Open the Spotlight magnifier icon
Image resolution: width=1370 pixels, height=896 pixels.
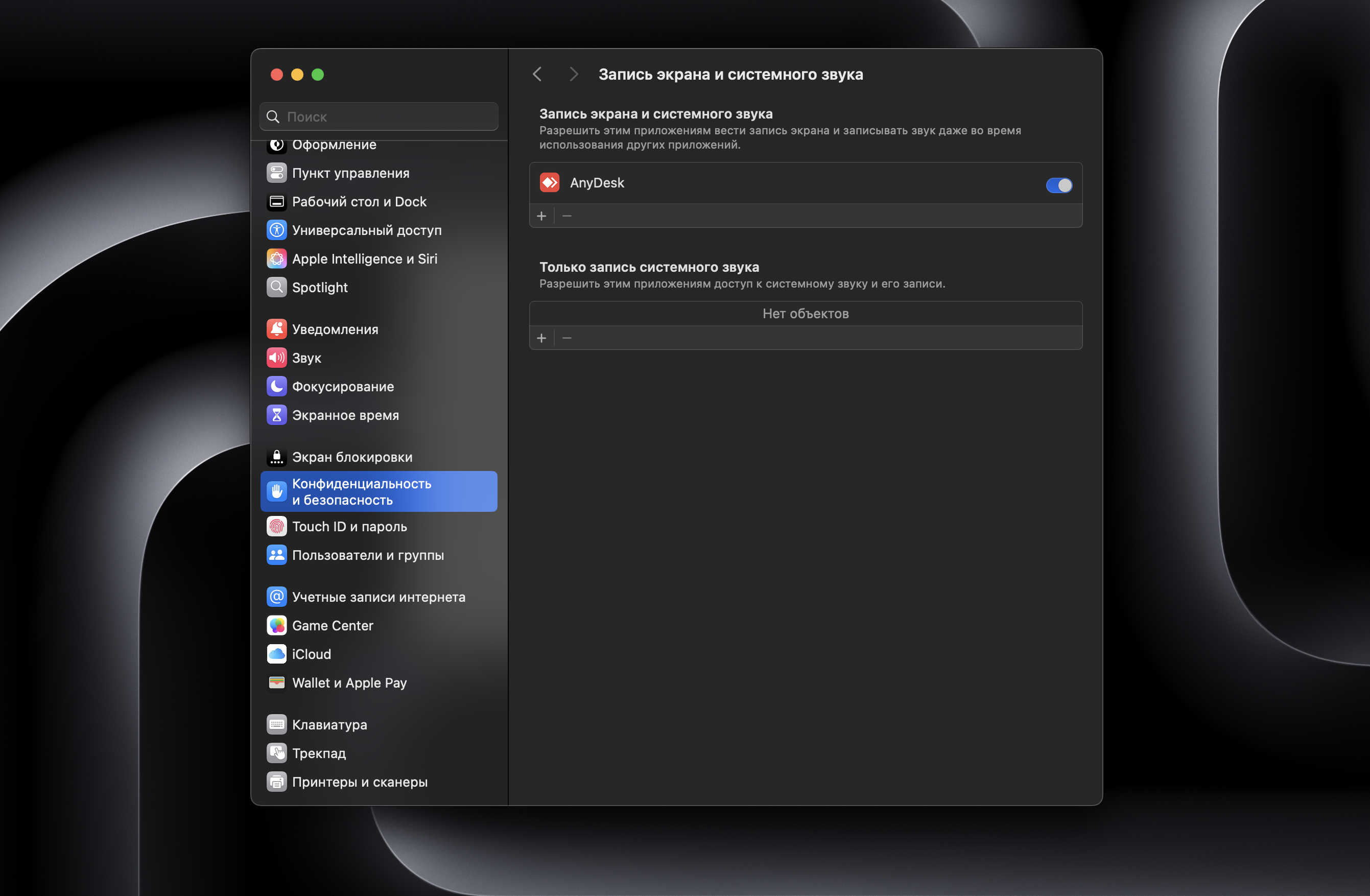tap(276, 287)
